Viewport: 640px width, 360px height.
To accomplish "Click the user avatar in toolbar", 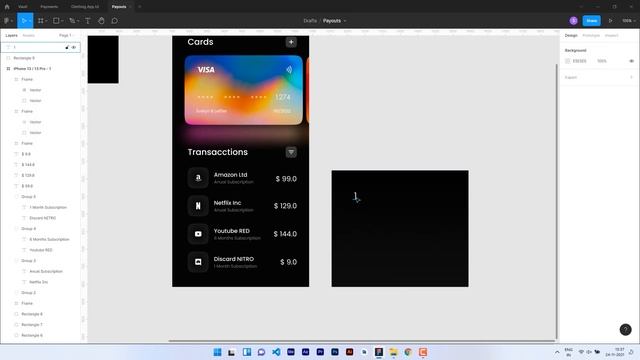I will (573, 21).
